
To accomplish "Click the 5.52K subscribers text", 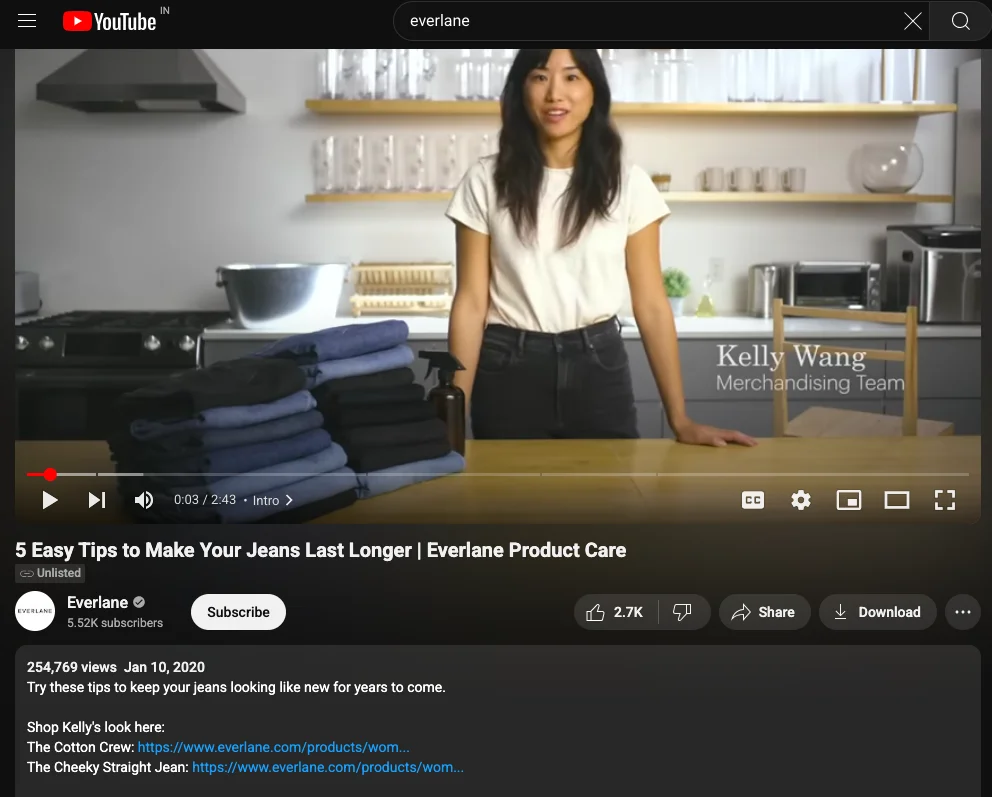I will 115,623.
